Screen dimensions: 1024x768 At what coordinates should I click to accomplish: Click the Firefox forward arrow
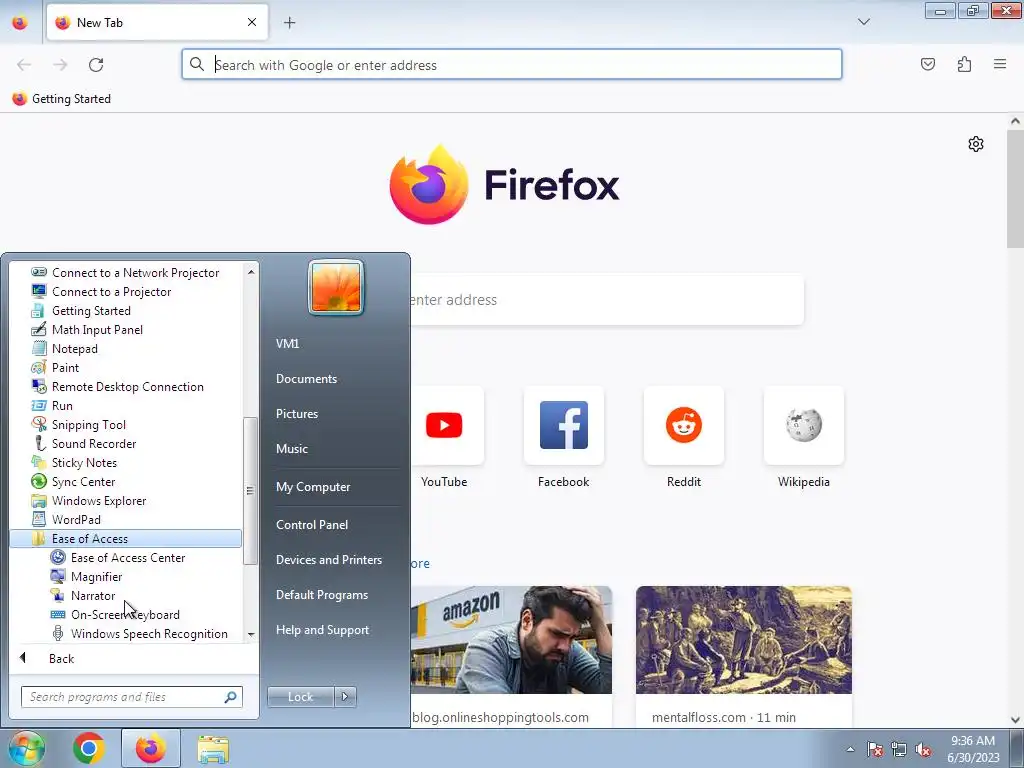tap(60, 65)
